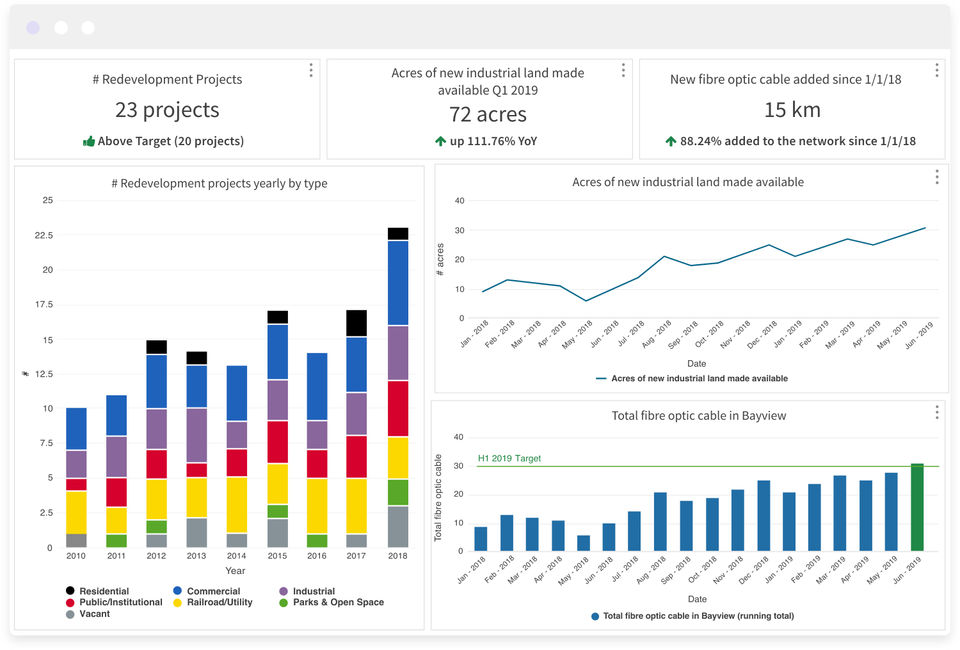Image resolution: width=960 pixels, height=650 pixels.
Task: Click the '# Redevelopment Projects' card title
Action: pyautogui.click(x=167, y=80)
